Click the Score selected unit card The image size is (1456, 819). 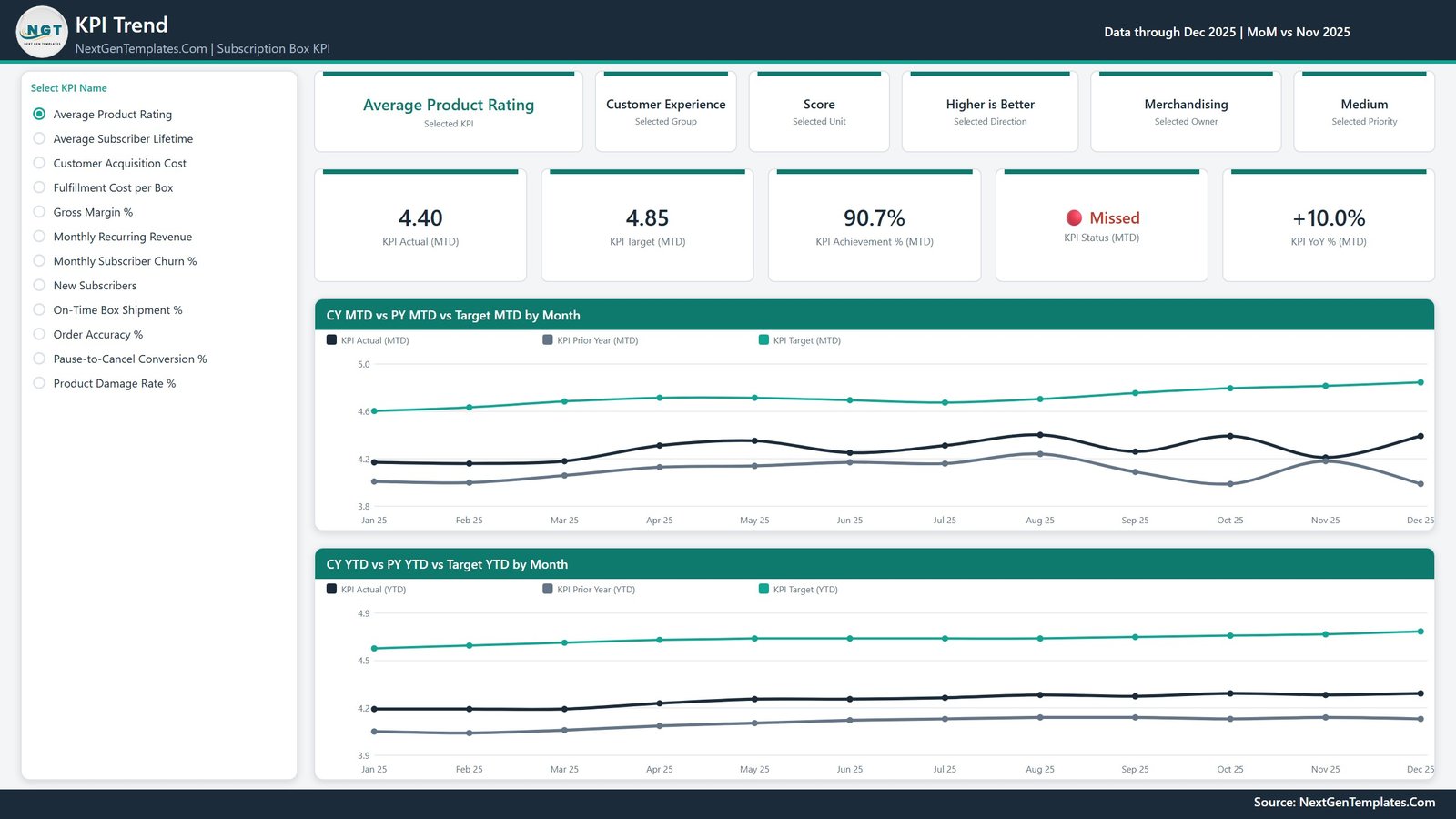[819, 112]
